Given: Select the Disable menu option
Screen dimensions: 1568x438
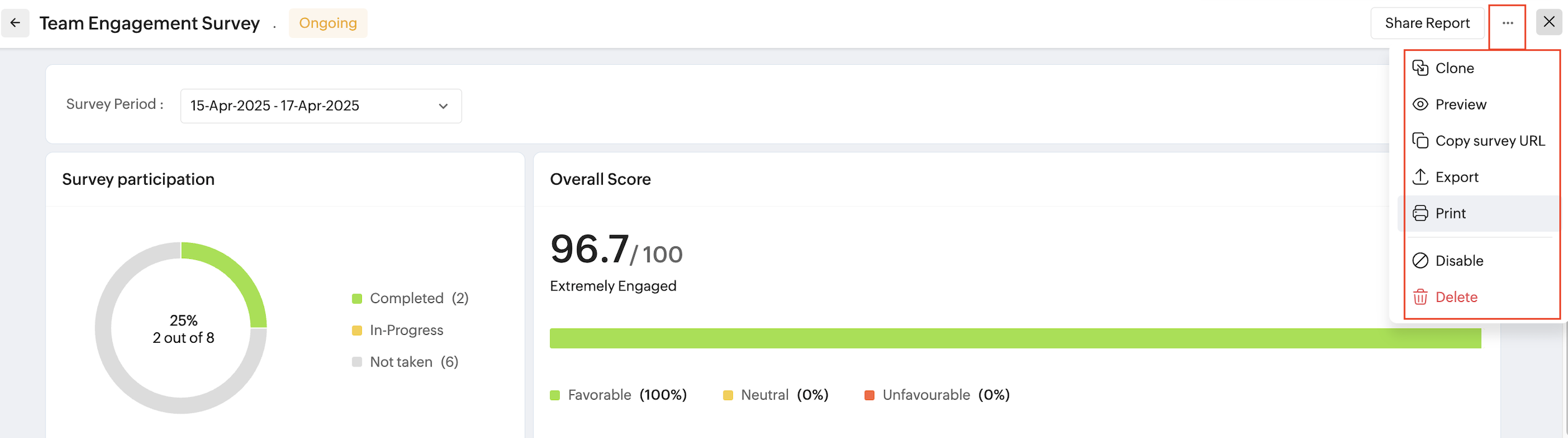Looking at the screenshot, I should point(1459,261).
